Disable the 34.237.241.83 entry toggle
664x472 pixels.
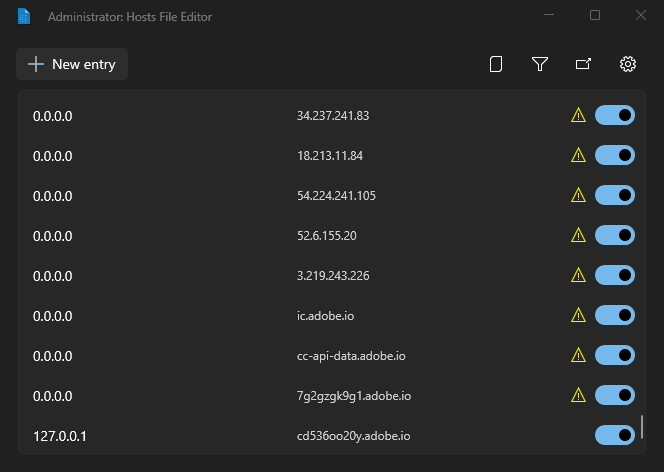615,115
